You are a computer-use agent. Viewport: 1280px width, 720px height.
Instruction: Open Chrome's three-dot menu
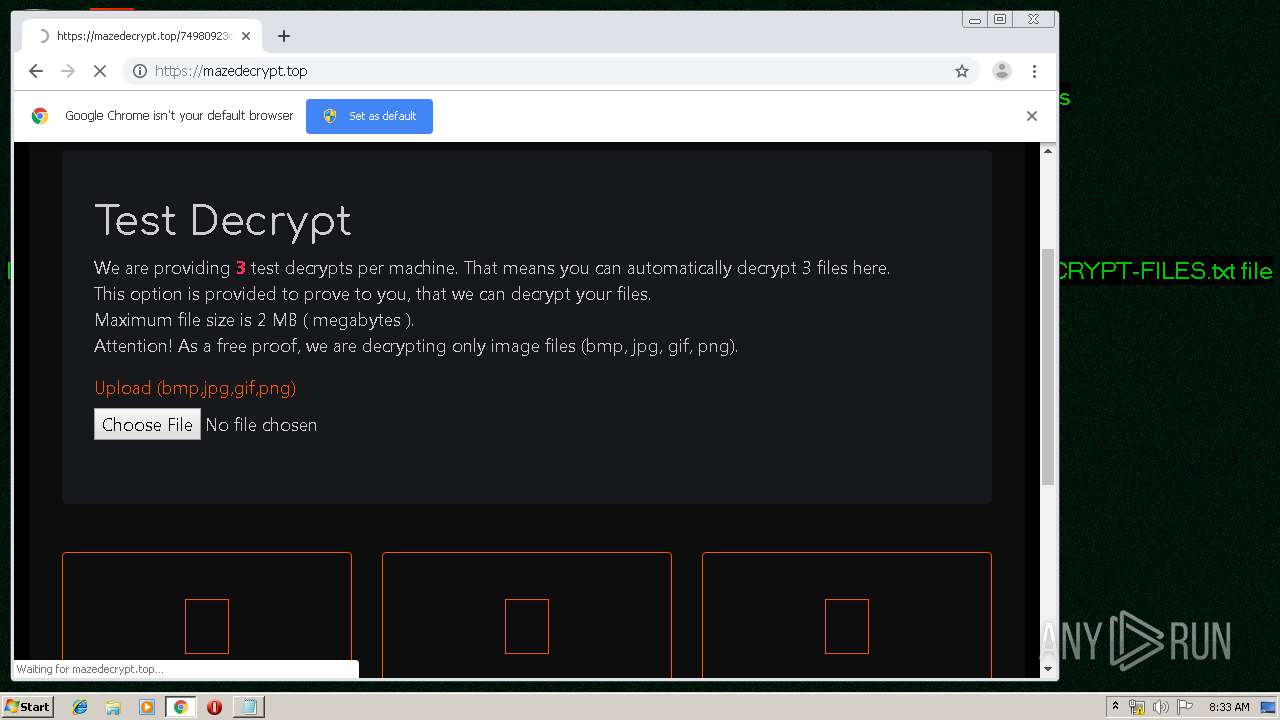click(1034, 71)
